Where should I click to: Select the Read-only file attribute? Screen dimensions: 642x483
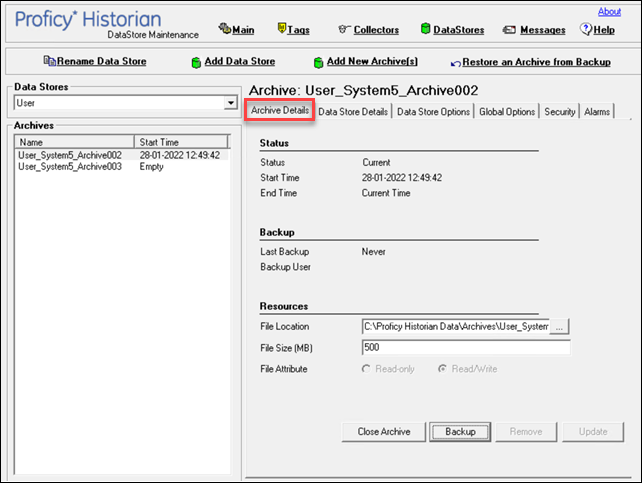click(x=366, y=369)
